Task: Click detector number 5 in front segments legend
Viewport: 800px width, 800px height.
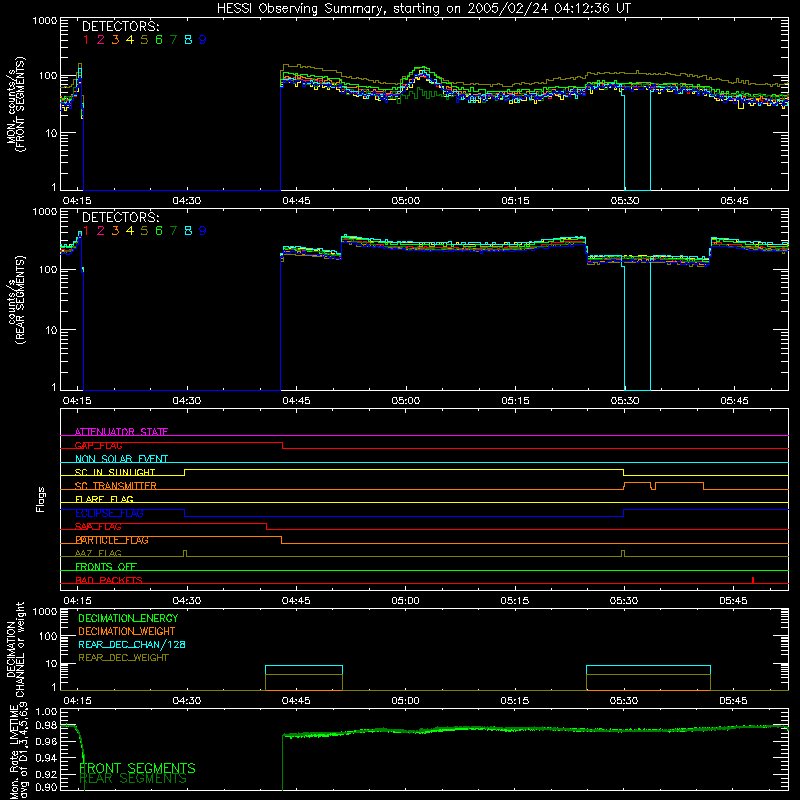Action: [144, 40]
